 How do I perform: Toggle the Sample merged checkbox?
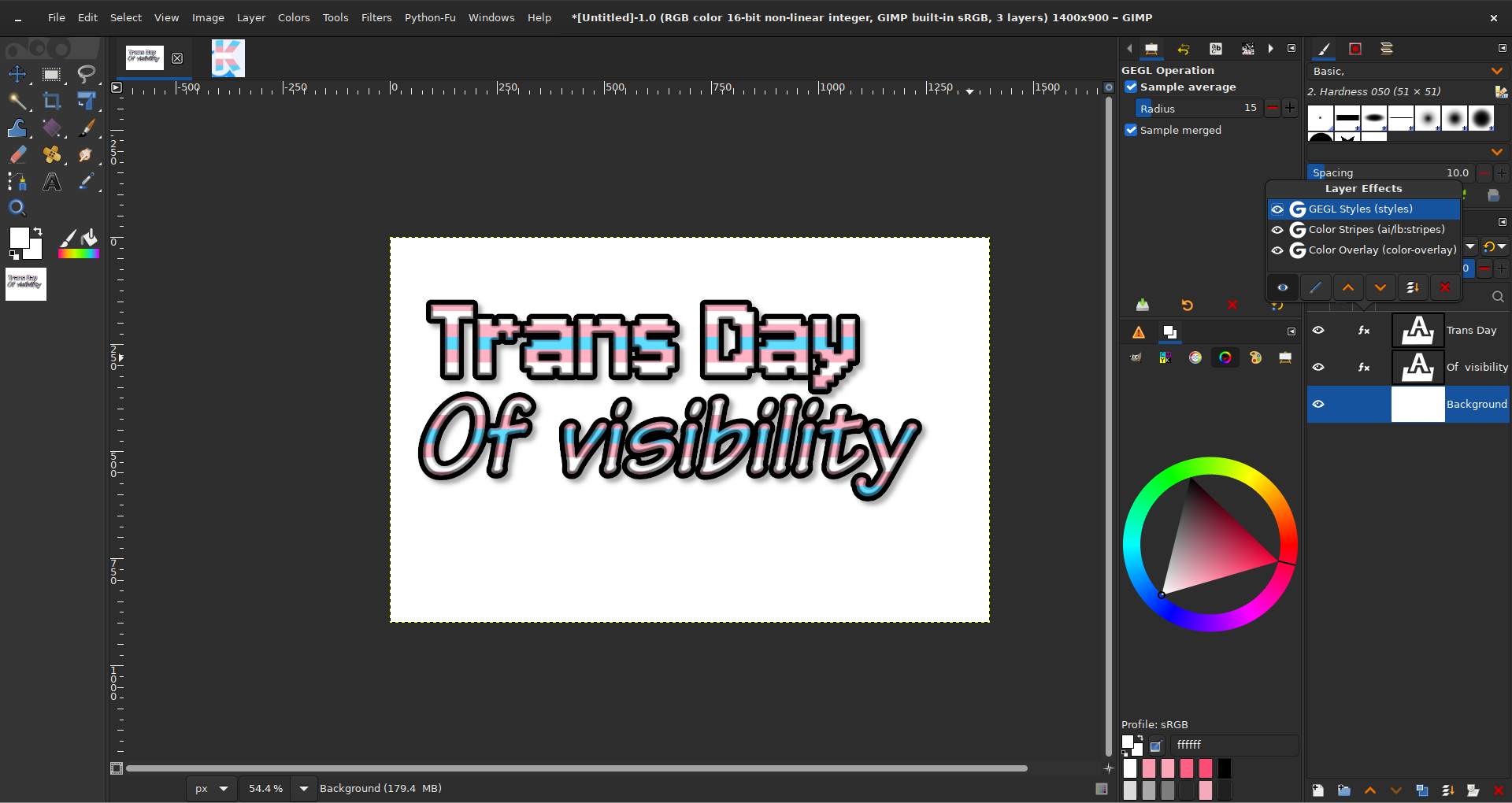1131,130
